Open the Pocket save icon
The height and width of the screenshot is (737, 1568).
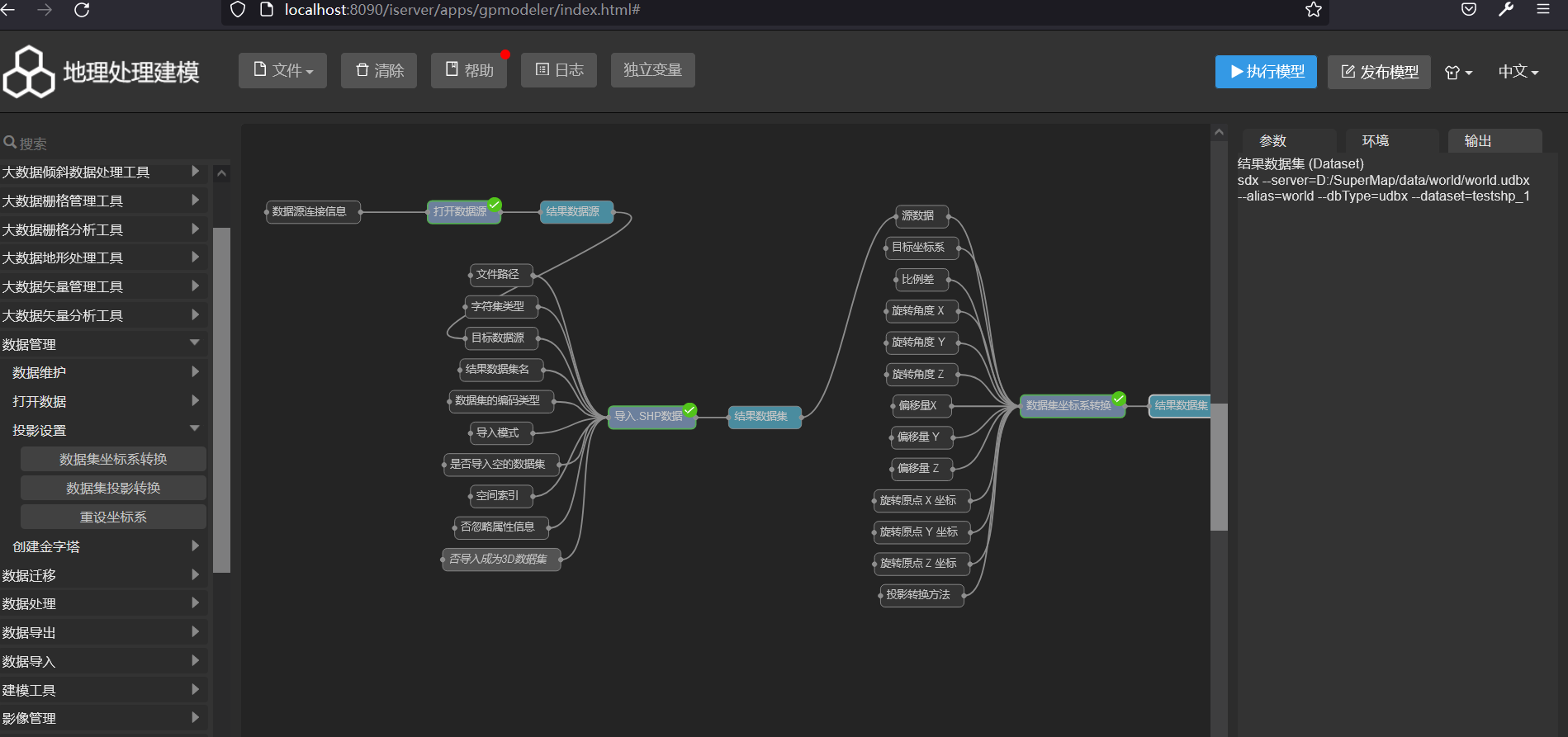pyautogui.click(x=1469, y=10)
